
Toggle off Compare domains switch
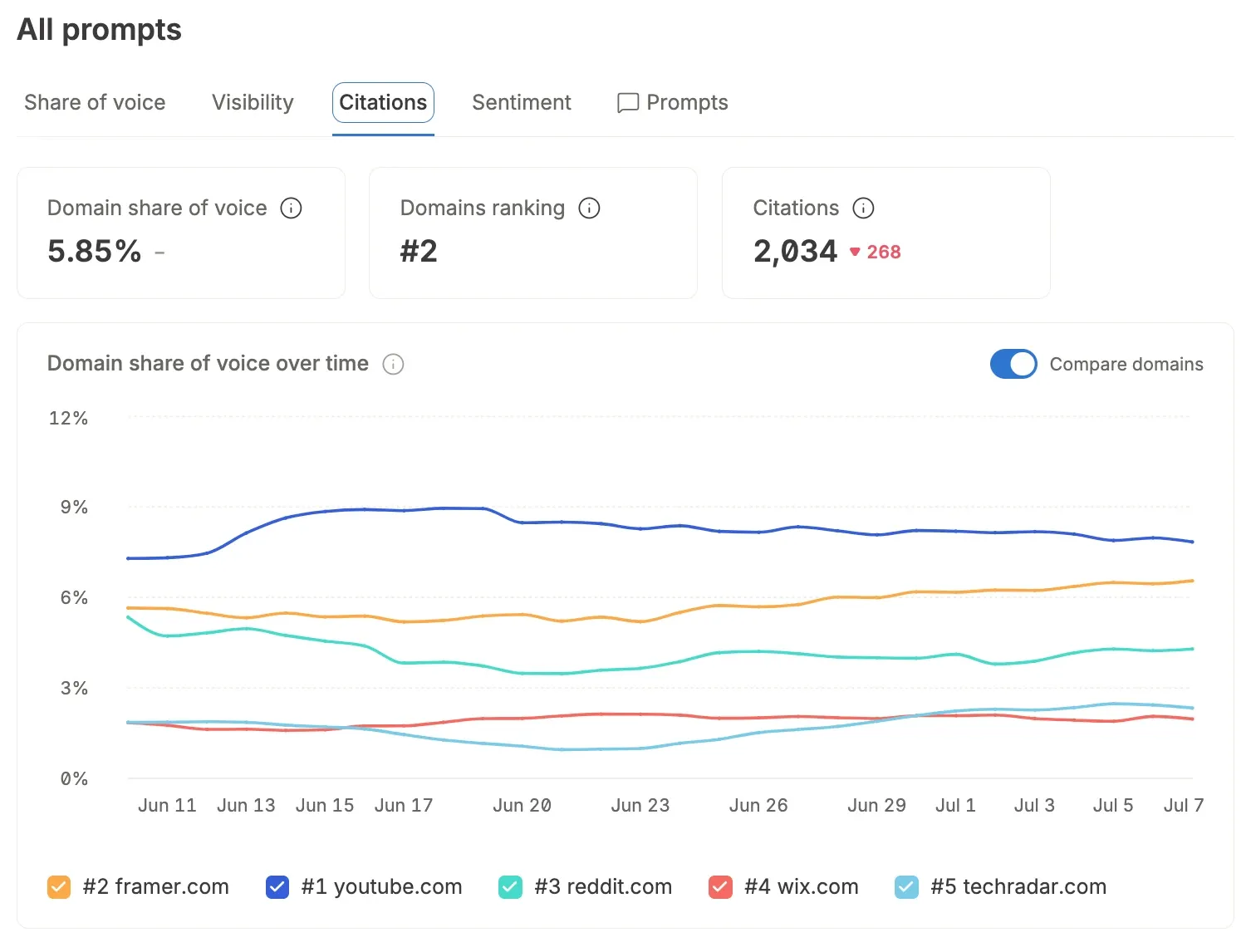point(1013,364)
